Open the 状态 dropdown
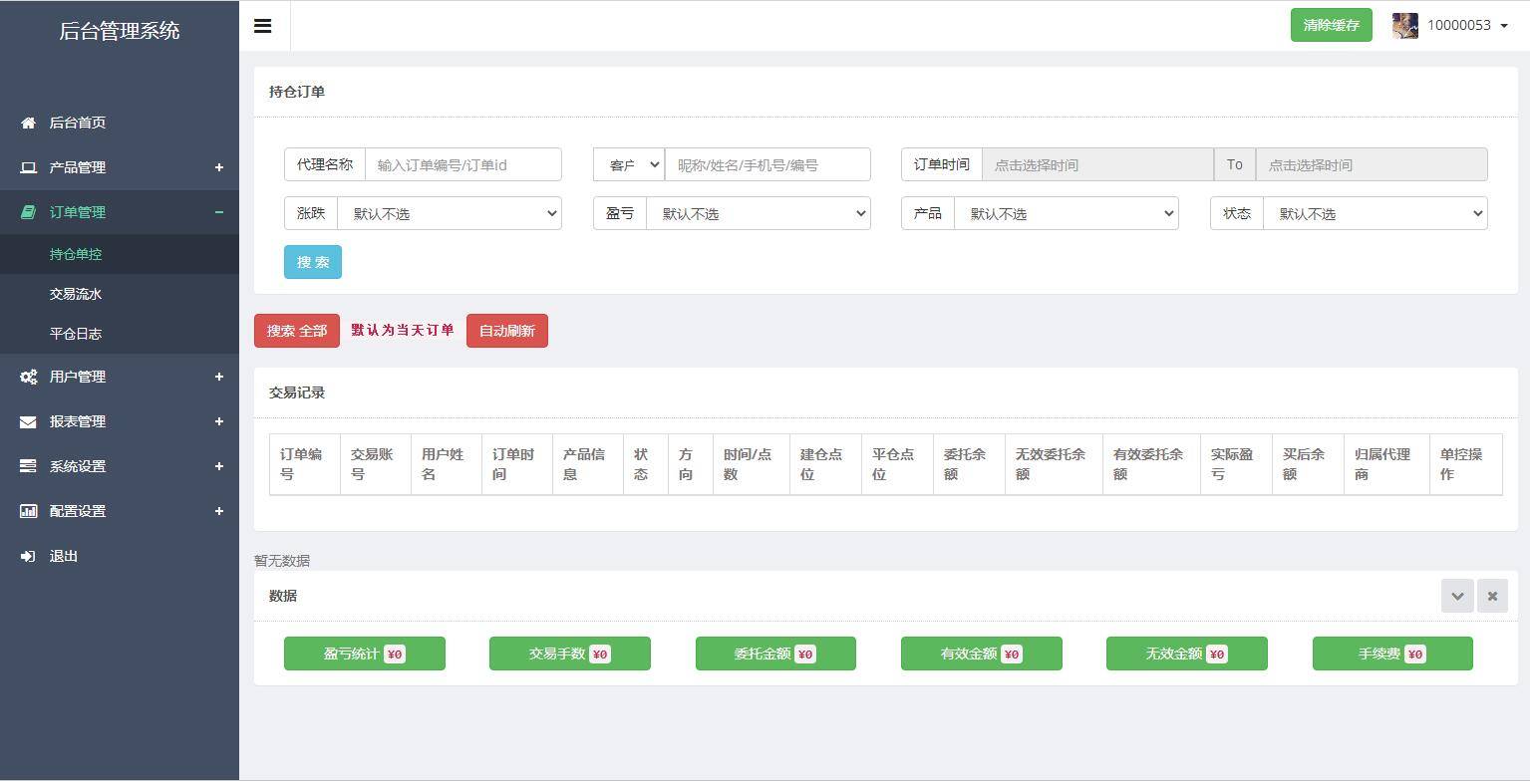The width and height of the screenshot is (1530, 784). pyautogui.click(x=1375, y=213)
